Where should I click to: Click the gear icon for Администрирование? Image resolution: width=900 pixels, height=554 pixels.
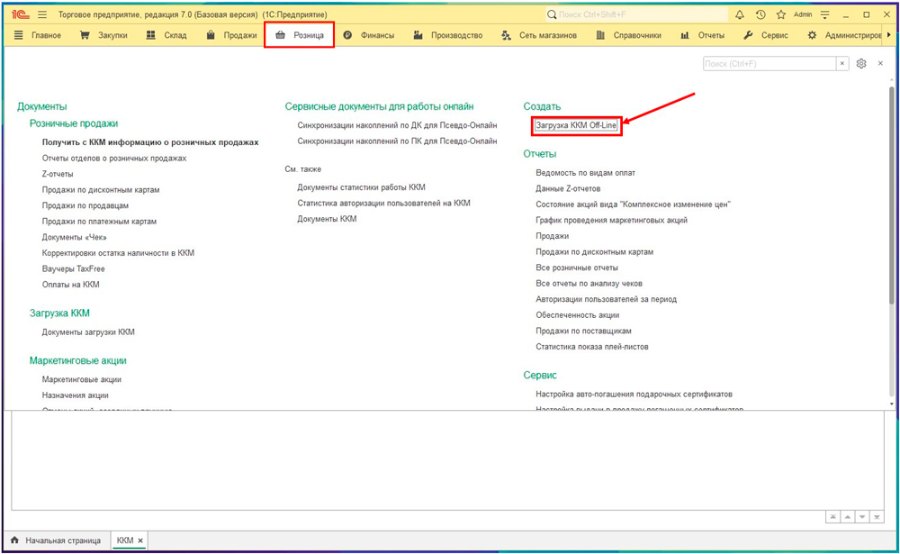click(812, 35)
